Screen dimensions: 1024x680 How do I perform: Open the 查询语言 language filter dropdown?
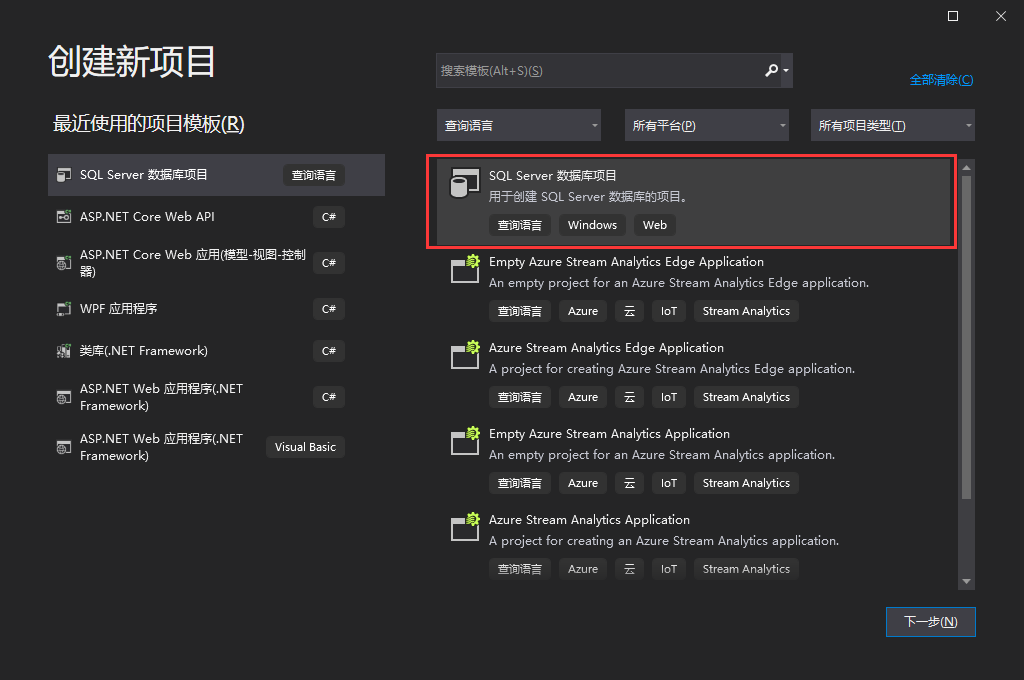click(x=519, y=125)
